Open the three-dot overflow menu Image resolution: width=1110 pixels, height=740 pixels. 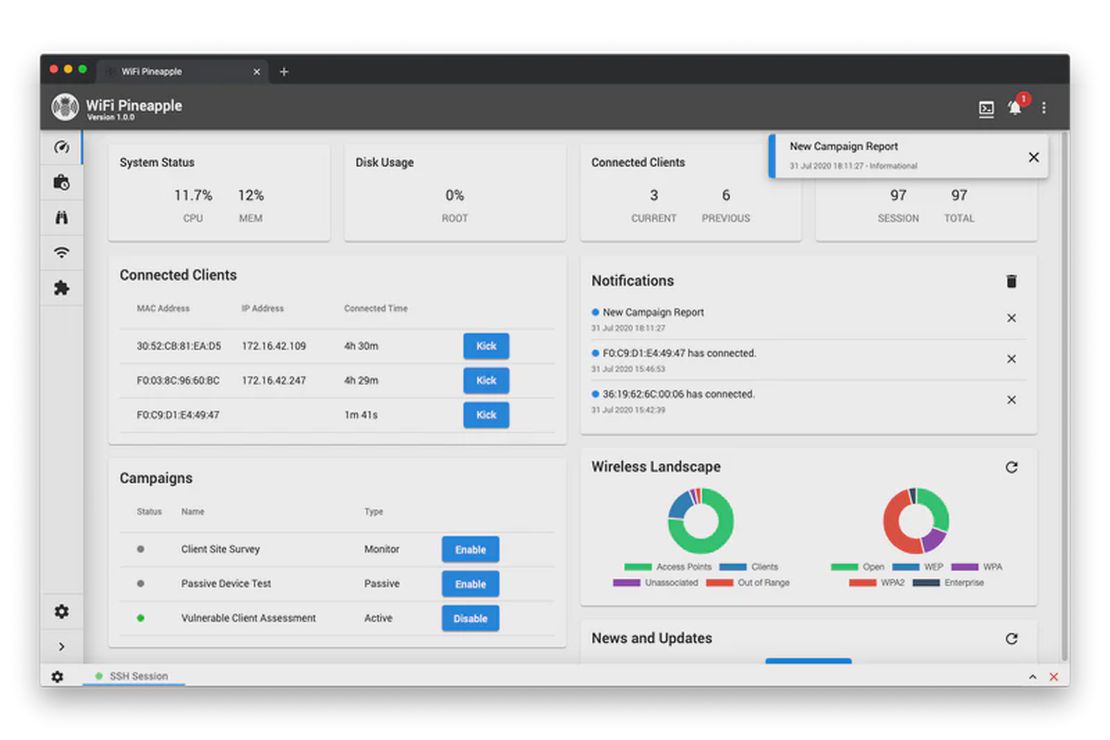(1044, 108)
